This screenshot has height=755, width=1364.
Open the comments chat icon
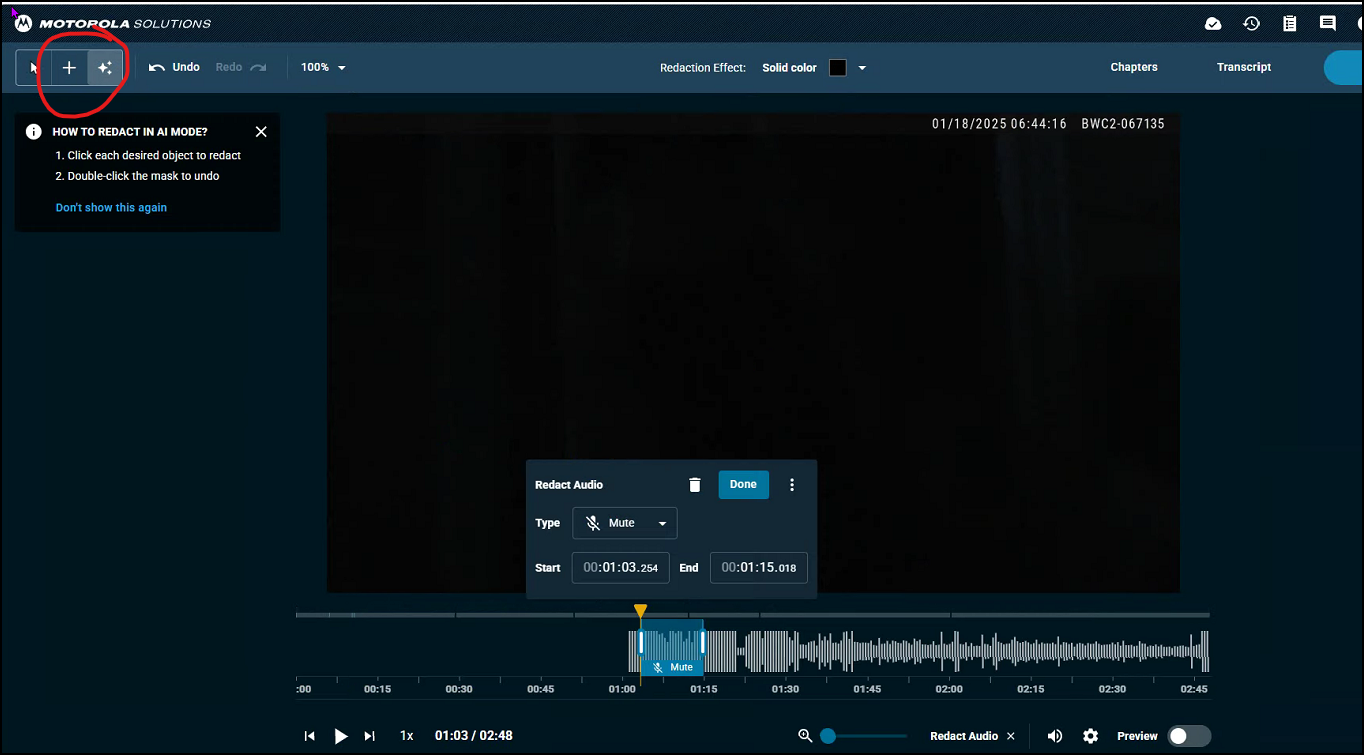coord(1328,23)
